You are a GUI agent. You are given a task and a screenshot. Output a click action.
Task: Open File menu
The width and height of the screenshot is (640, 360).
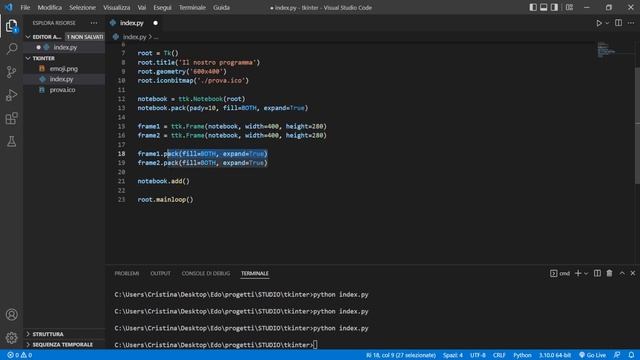click(25, 7)
